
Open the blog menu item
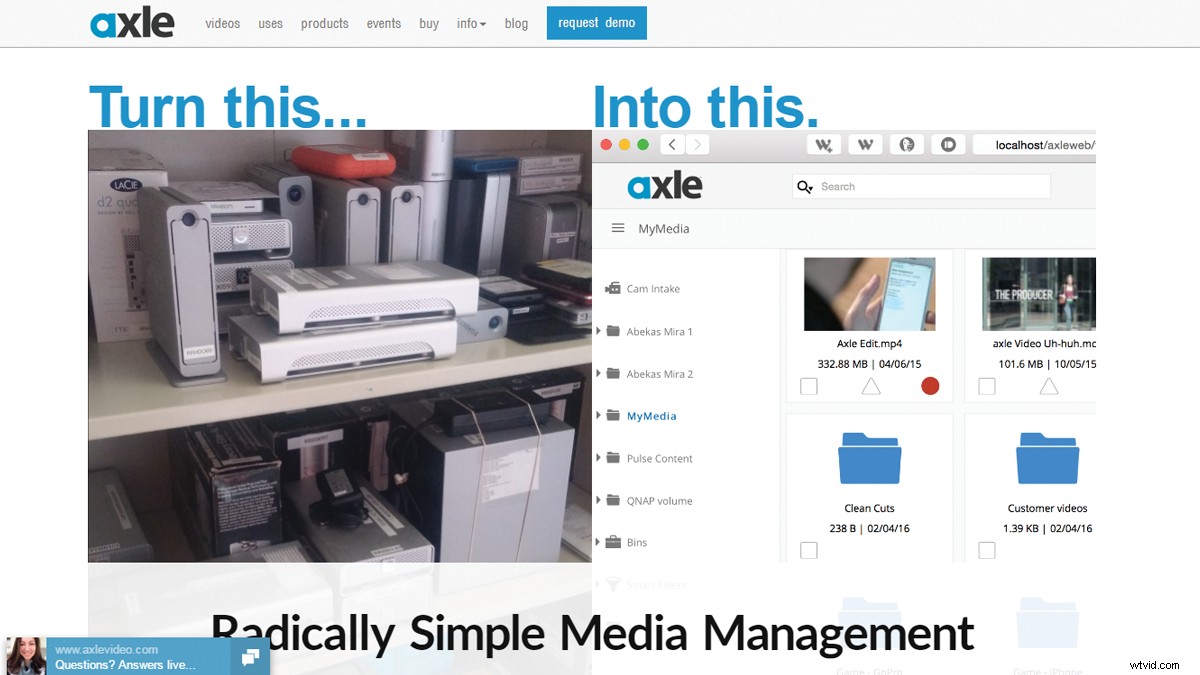516,23
